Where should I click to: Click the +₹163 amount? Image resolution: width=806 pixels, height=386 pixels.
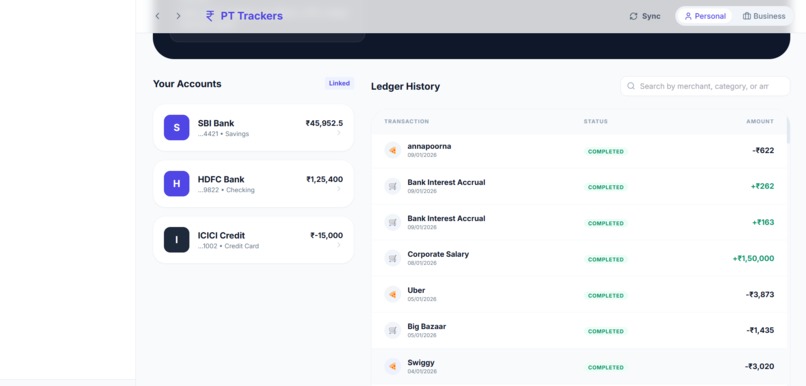[763, 222]
